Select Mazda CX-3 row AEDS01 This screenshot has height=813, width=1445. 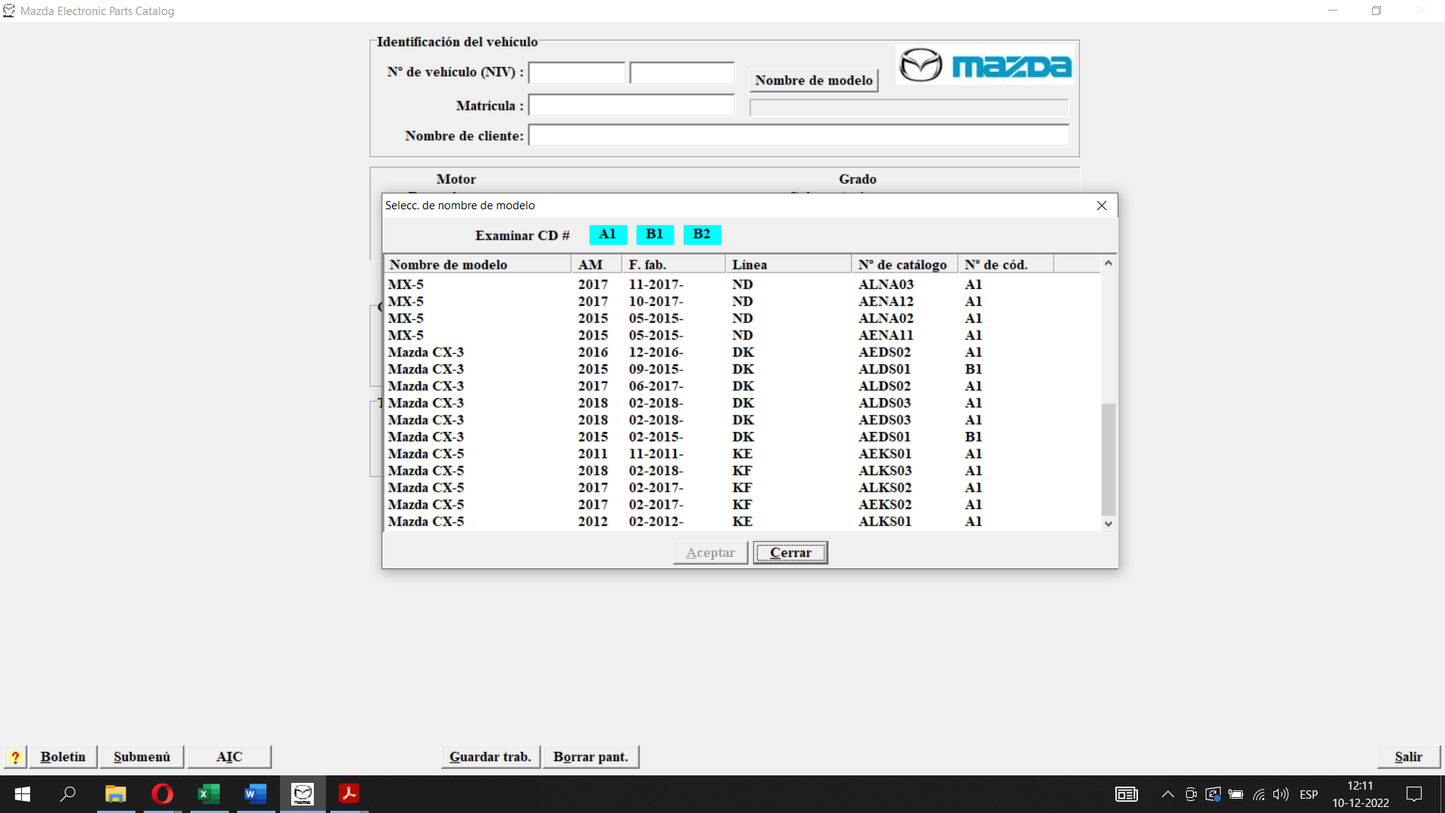tap(742, 437)
